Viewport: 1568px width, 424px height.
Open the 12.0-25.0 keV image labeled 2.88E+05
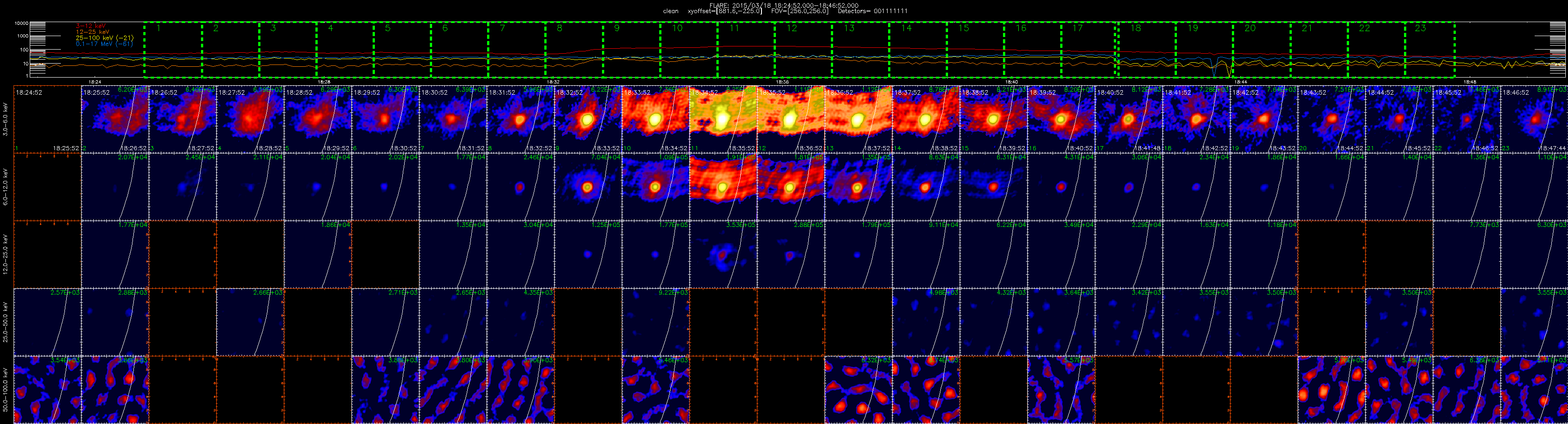791,255
